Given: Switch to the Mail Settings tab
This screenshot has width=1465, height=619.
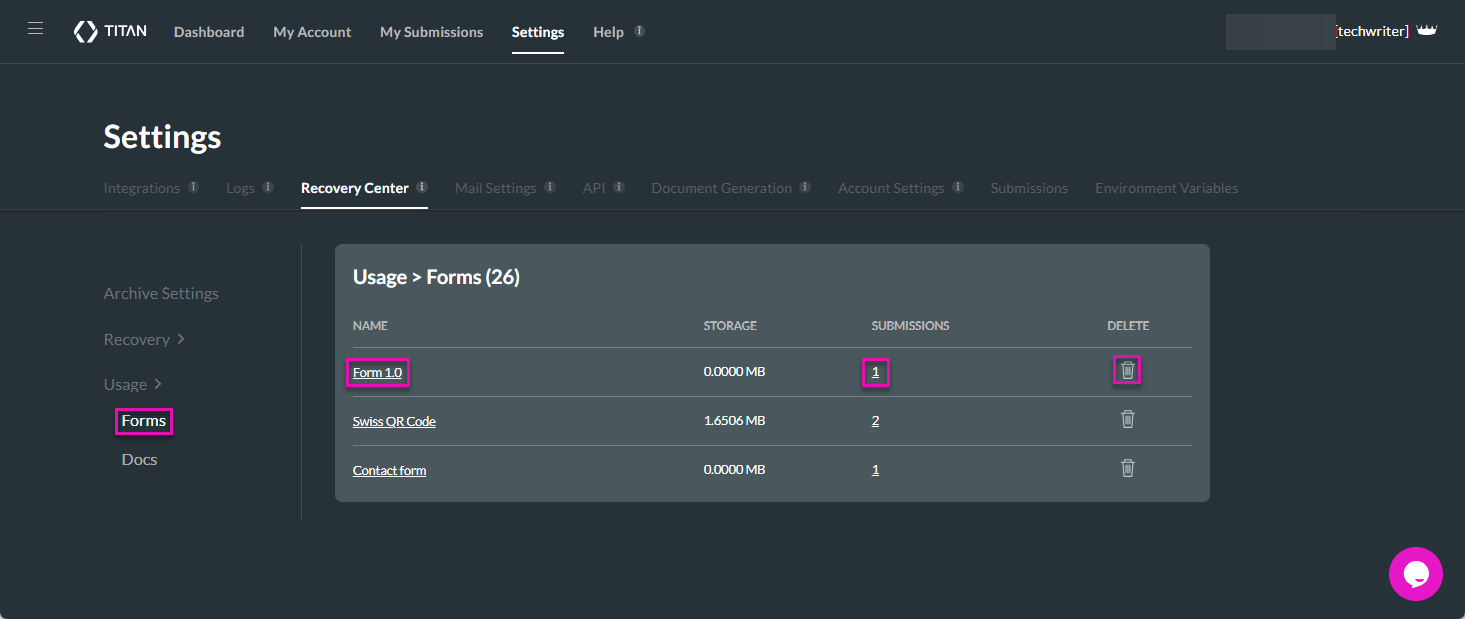Looking at the screenshot, I should pos(496,187).
